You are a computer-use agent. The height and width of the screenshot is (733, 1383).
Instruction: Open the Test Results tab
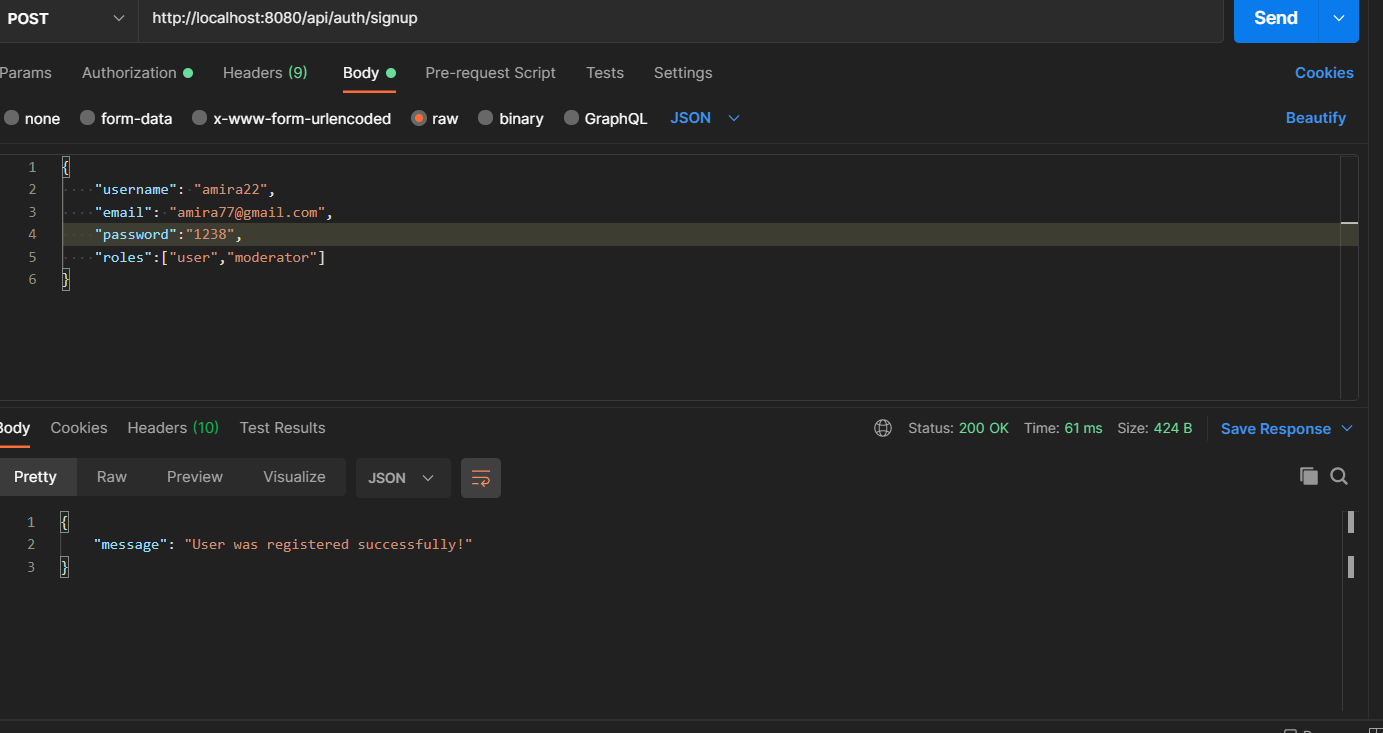click(x=282, y=427)
